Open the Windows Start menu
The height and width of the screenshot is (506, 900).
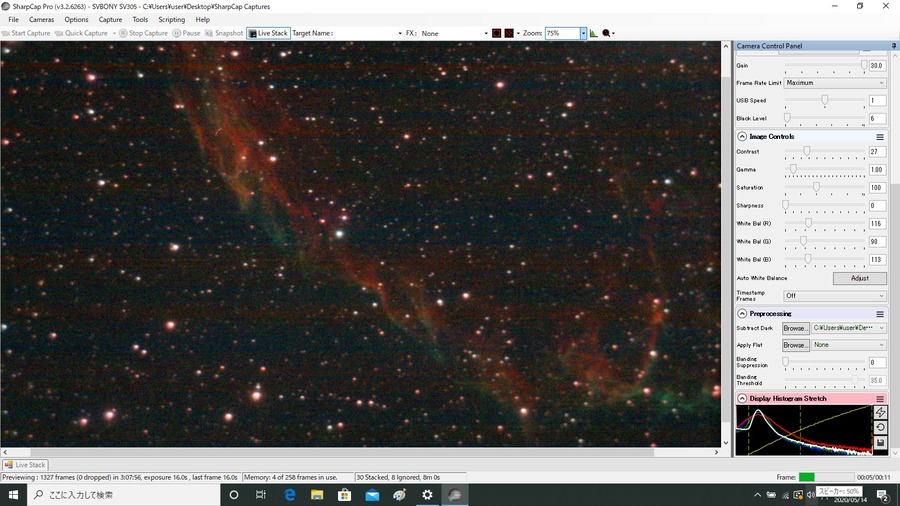tap(13, 495)
